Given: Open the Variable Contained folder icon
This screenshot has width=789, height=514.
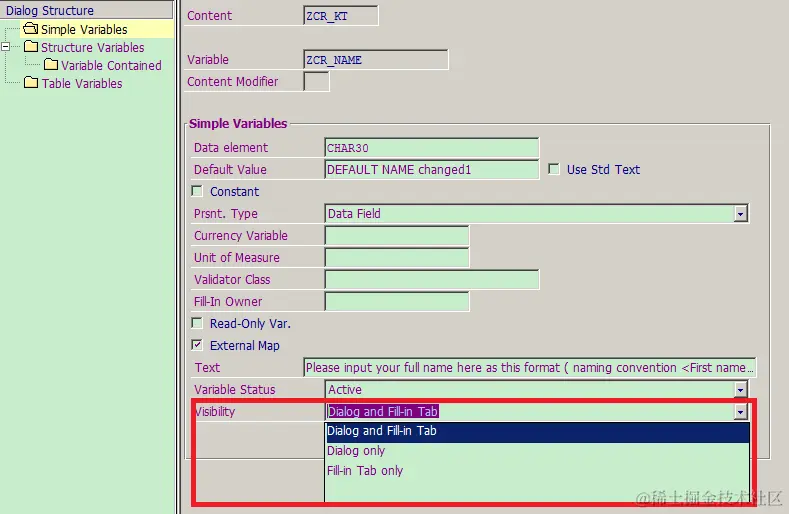Looking at the screenshot, I should [x=51, y=65].
